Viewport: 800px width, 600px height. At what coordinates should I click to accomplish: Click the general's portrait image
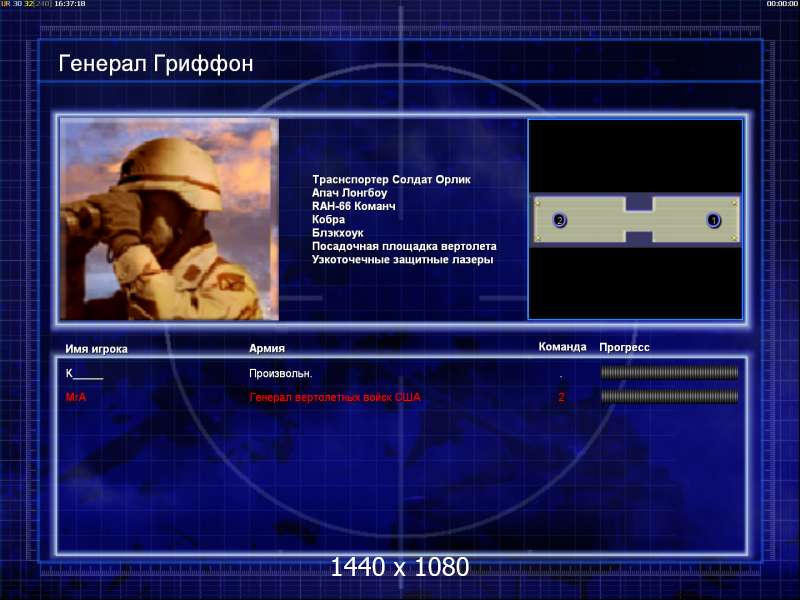click(x=169, y=219)
